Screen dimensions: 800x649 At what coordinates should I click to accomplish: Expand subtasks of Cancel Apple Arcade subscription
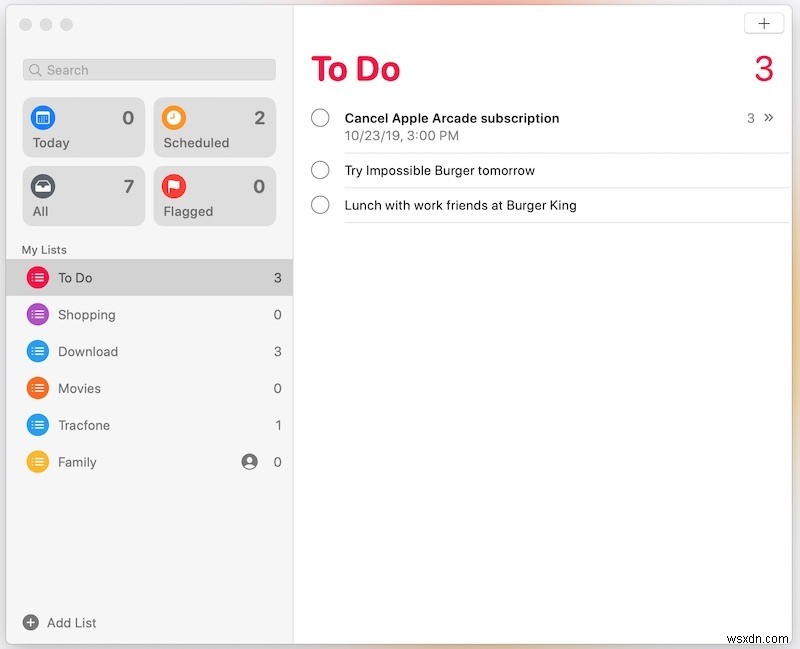(x=768, y=118)
